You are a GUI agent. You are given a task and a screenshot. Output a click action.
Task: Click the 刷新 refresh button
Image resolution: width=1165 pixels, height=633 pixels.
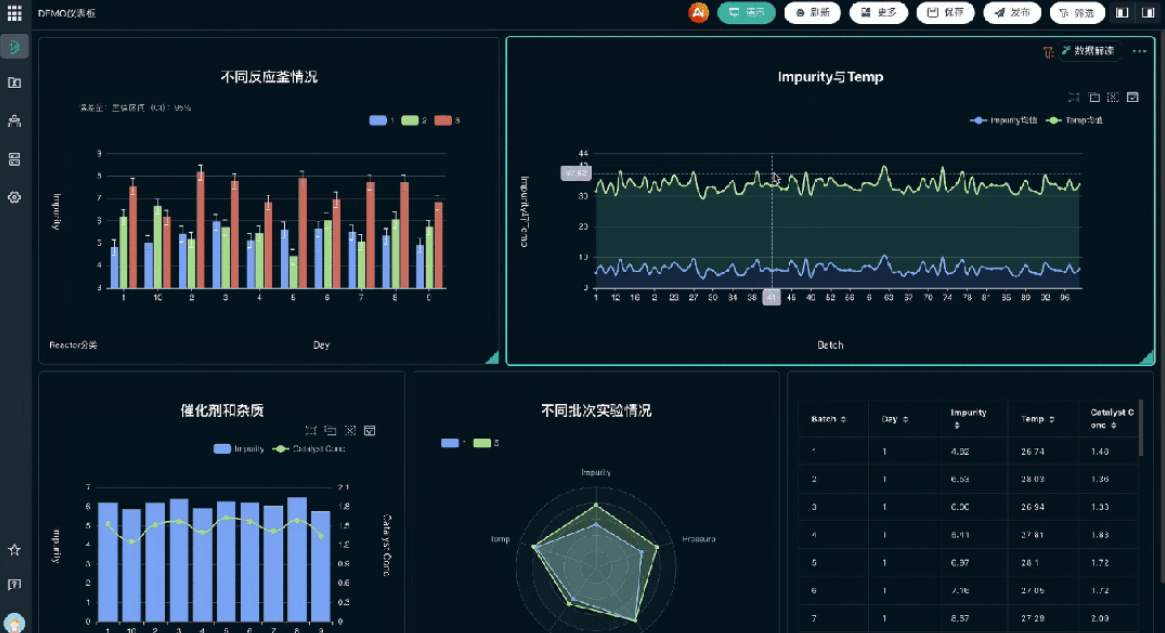813,13
